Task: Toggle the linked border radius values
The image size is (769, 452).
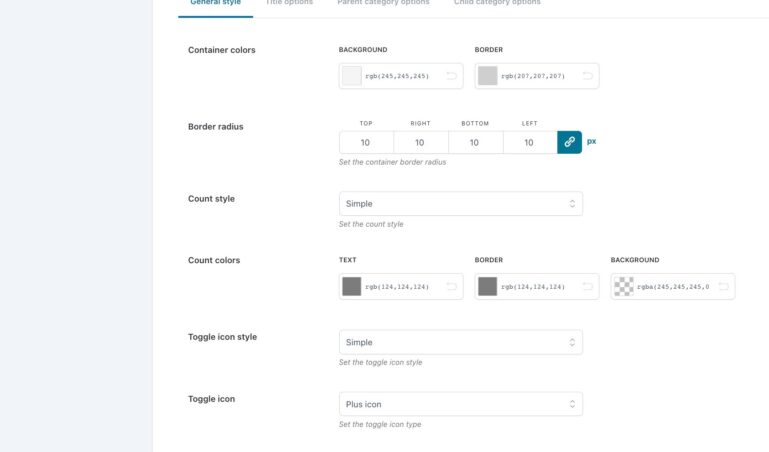Action: point(569,142)
